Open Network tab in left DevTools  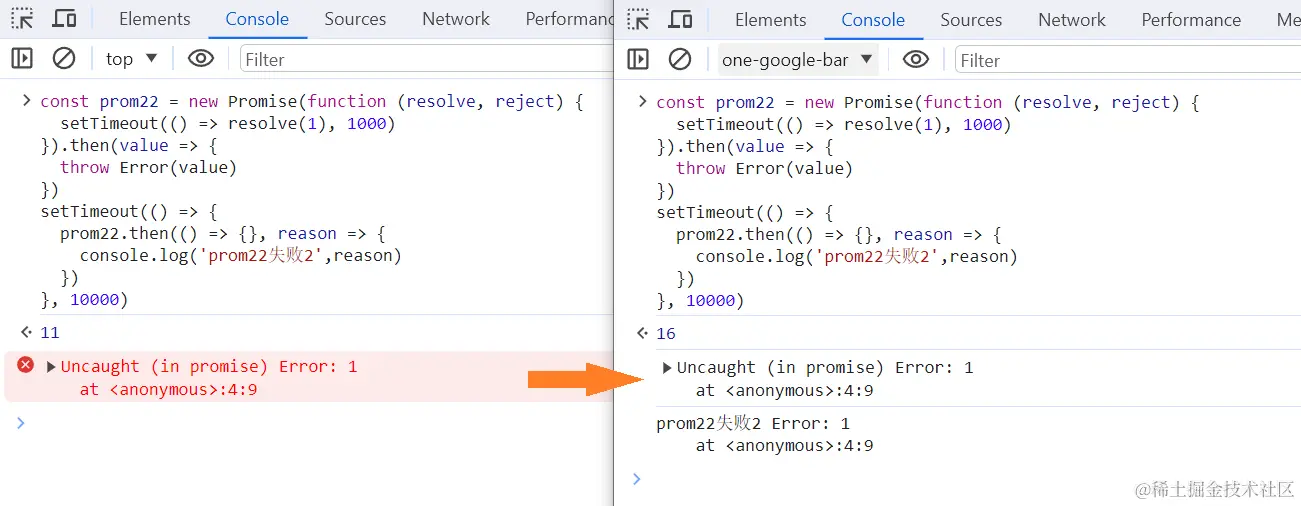point(456,19)
